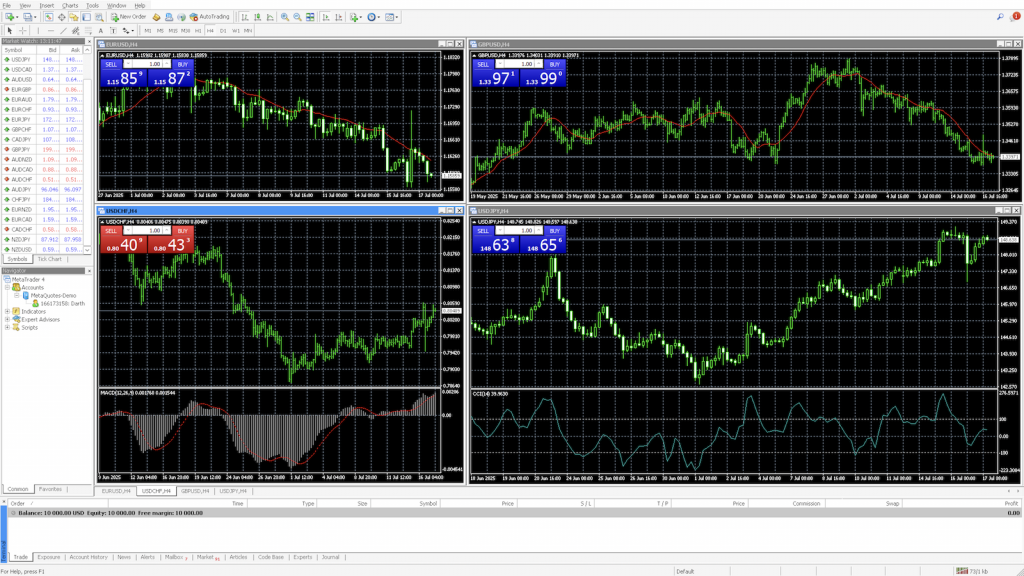
Task: Open the Indicators list dropdown in toolbar
Action: point(355,17)
